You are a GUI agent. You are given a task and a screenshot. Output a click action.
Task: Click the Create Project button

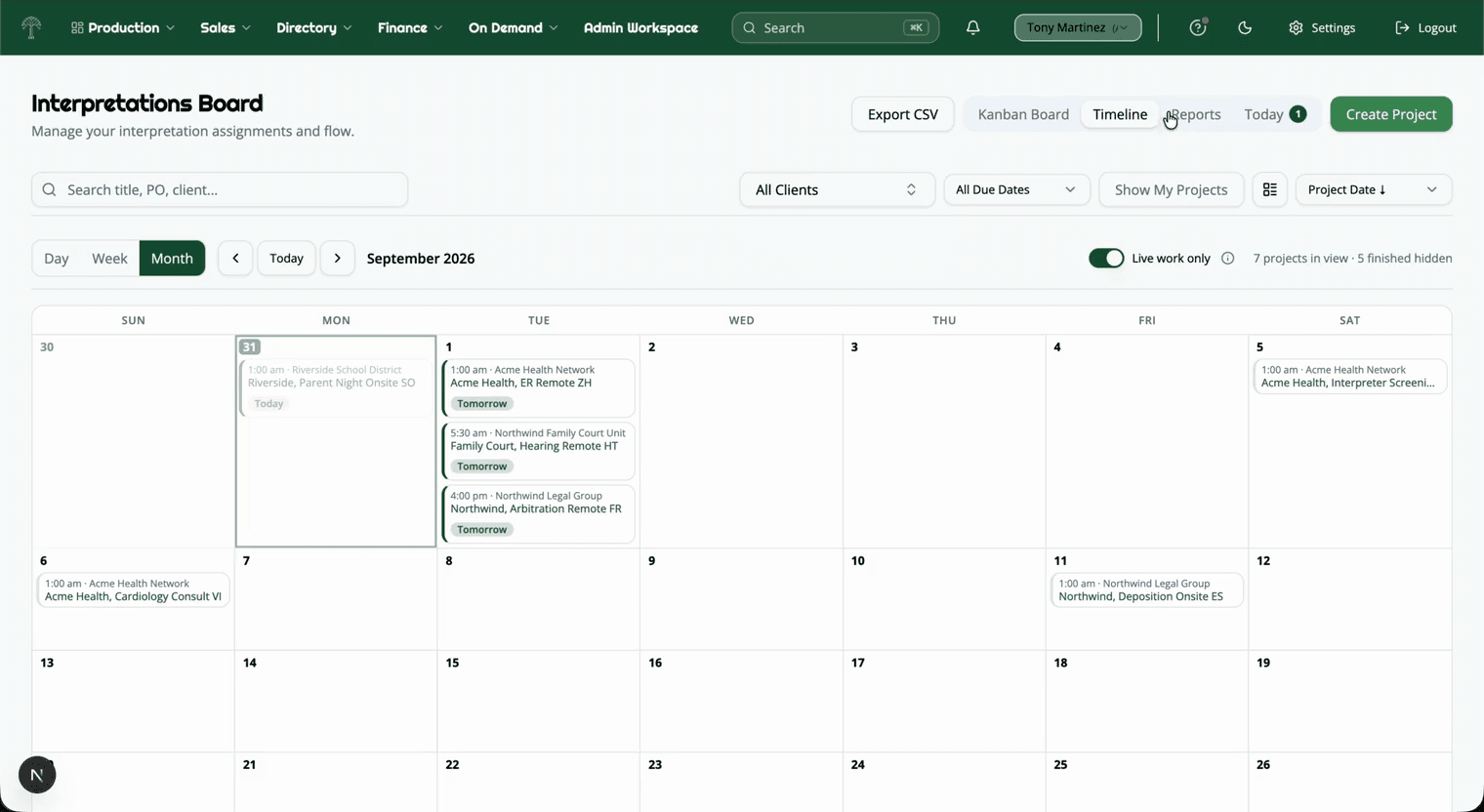(x=1391, y=114)
